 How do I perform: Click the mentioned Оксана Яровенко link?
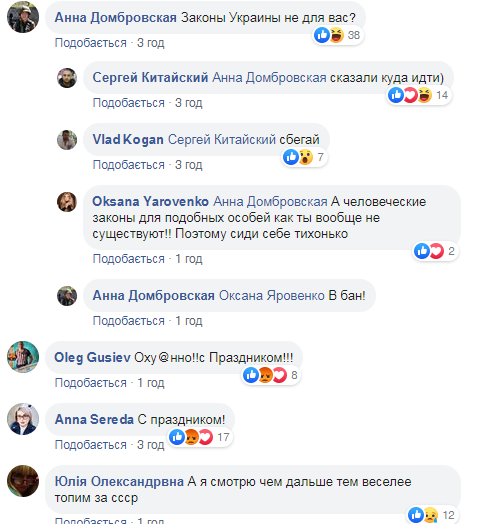coord(272,296)
